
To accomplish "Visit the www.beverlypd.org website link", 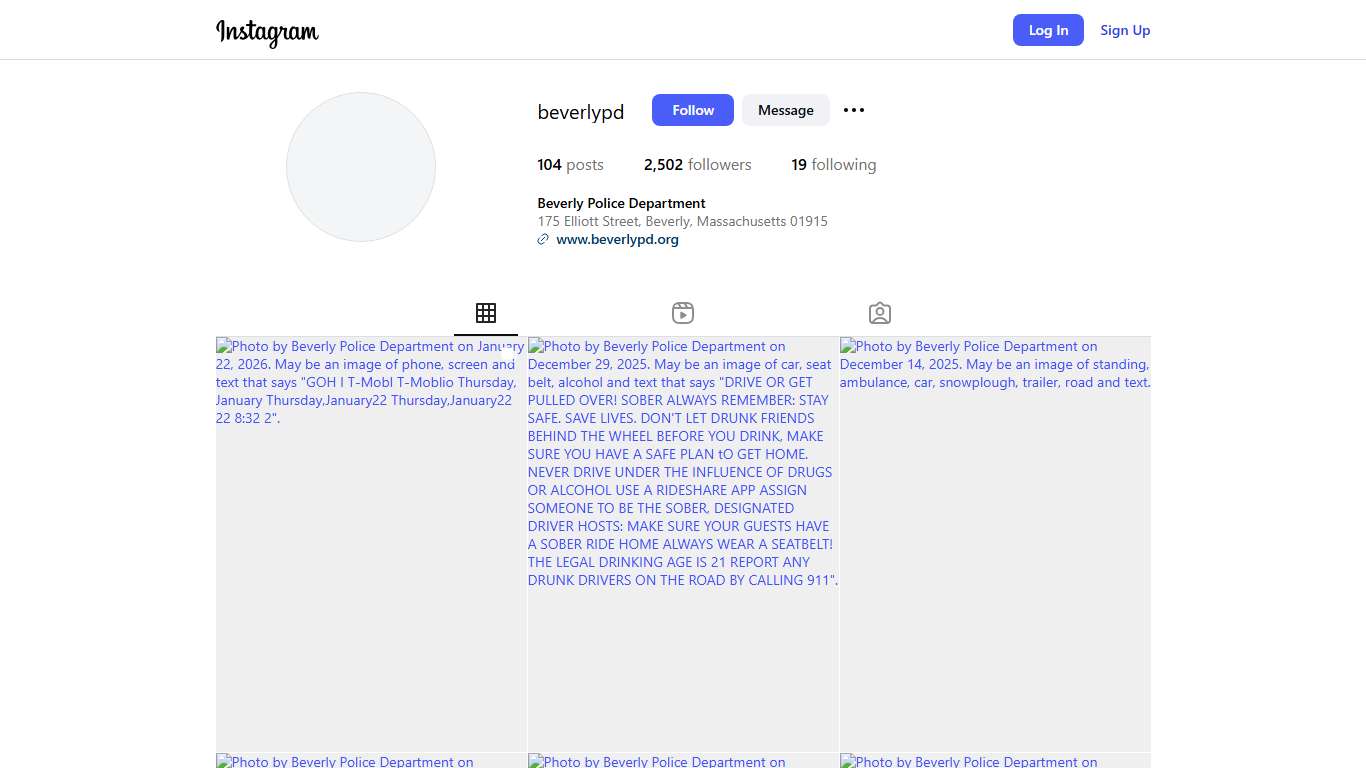I will 617,240.
